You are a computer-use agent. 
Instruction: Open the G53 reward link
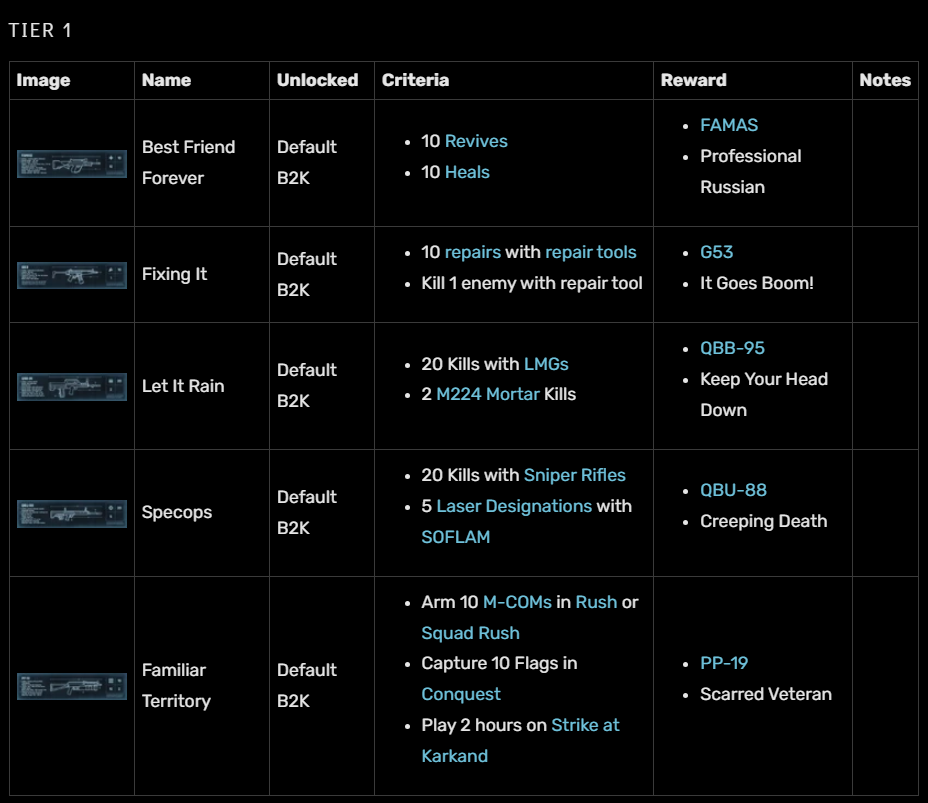(x=716, y=252)
